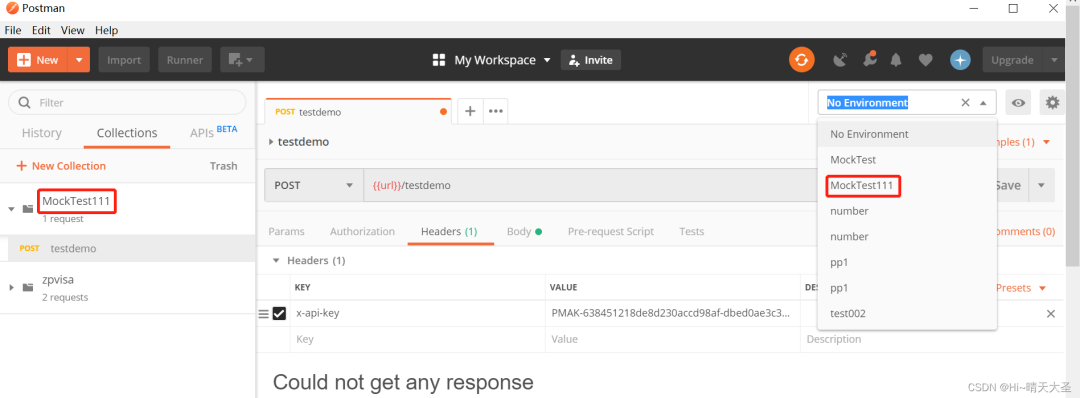Open the Save options dropdown arrow
Image resolution: width=1080 pixels, height=398 pixels.
point(1041,185)
